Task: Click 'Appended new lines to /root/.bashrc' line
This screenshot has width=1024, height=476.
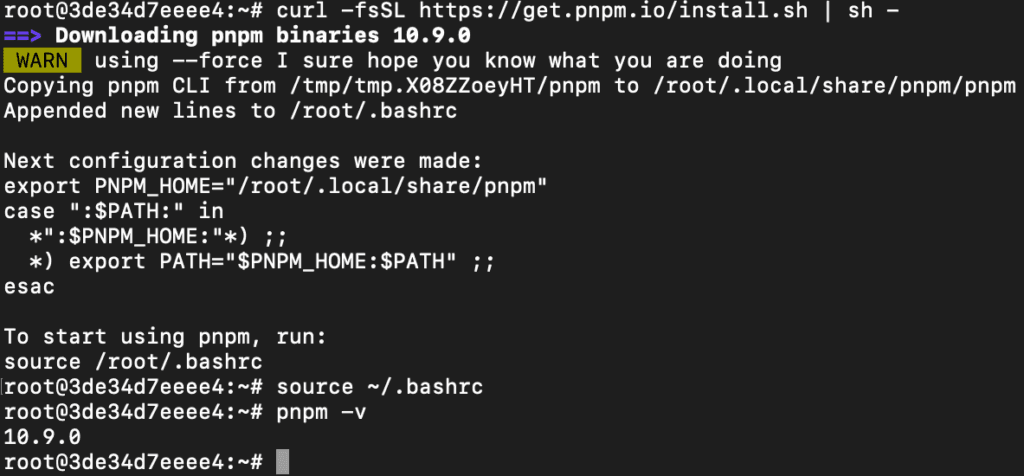Action: tap(231, 111)
